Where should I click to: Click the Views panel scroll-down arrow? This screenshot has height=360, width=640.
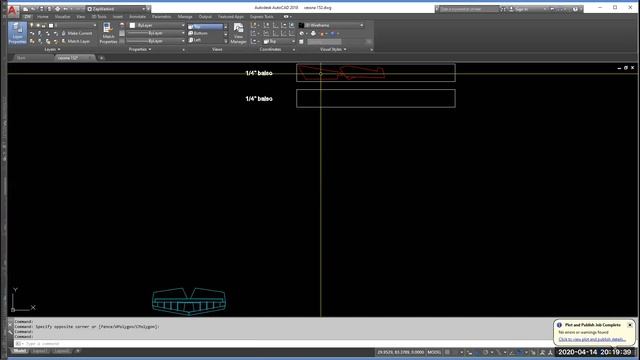pos(226,33)
